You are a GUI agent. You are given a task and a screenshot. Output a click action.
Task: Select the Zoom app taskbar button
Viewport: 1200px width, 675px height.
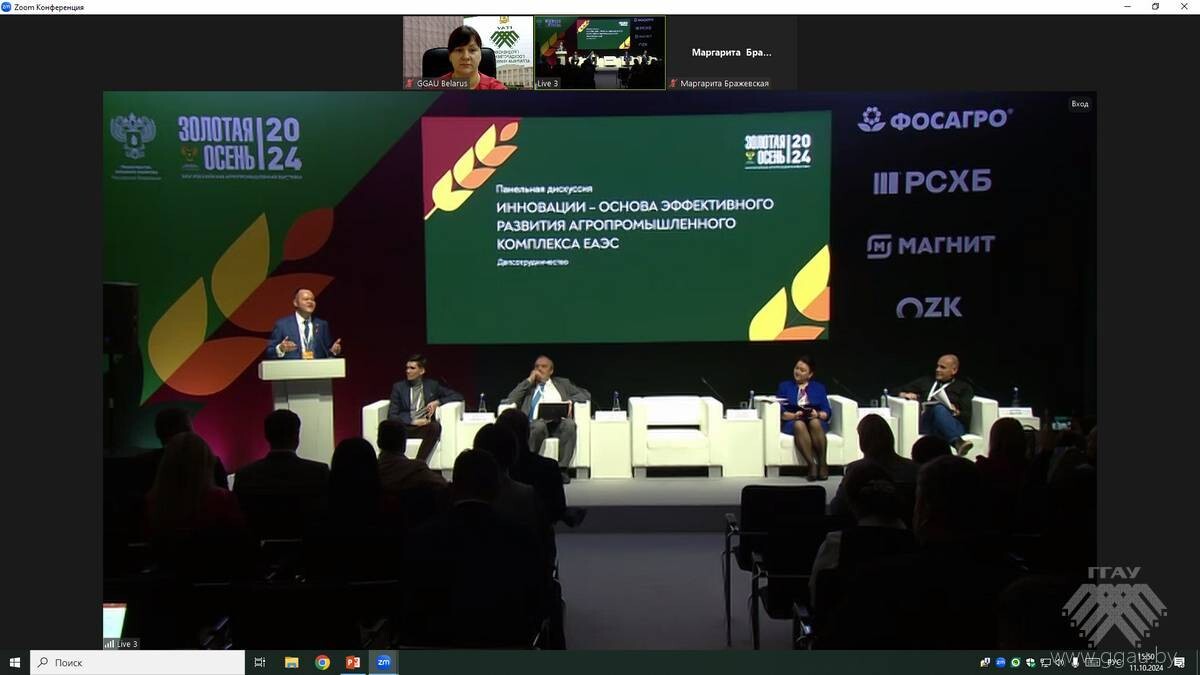point(383,662)
